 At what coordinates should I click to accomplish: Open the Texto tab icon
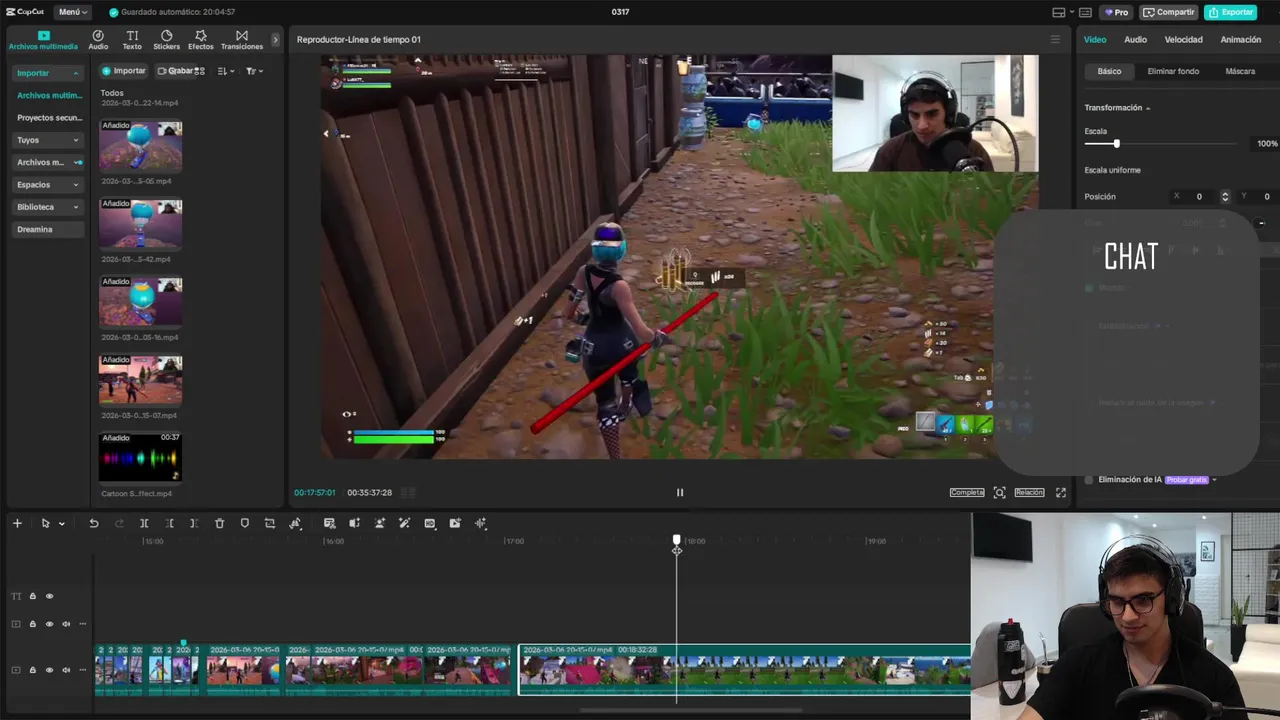pyautogui.click(x=132, y=35)
